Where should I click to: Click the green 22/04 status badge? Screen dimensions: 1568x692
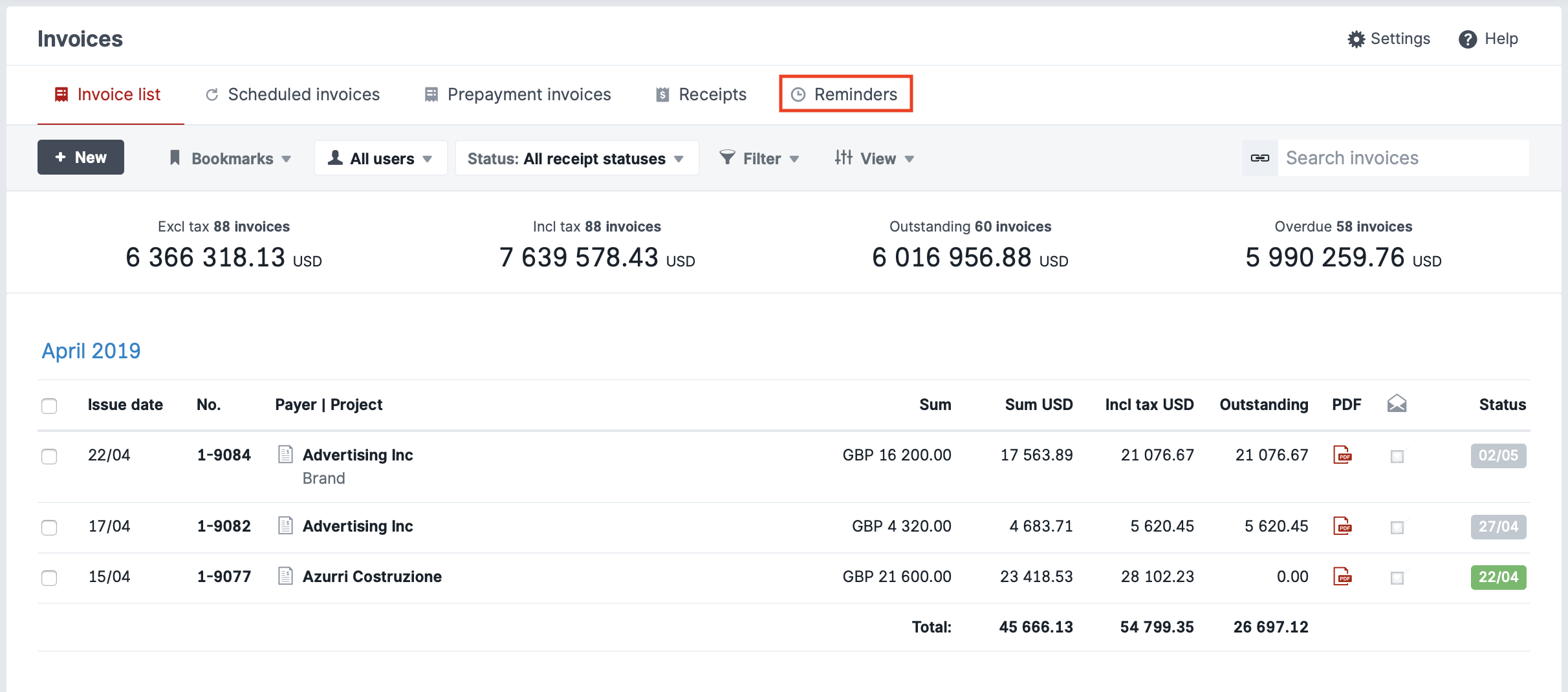click(x=1498, y=577)
